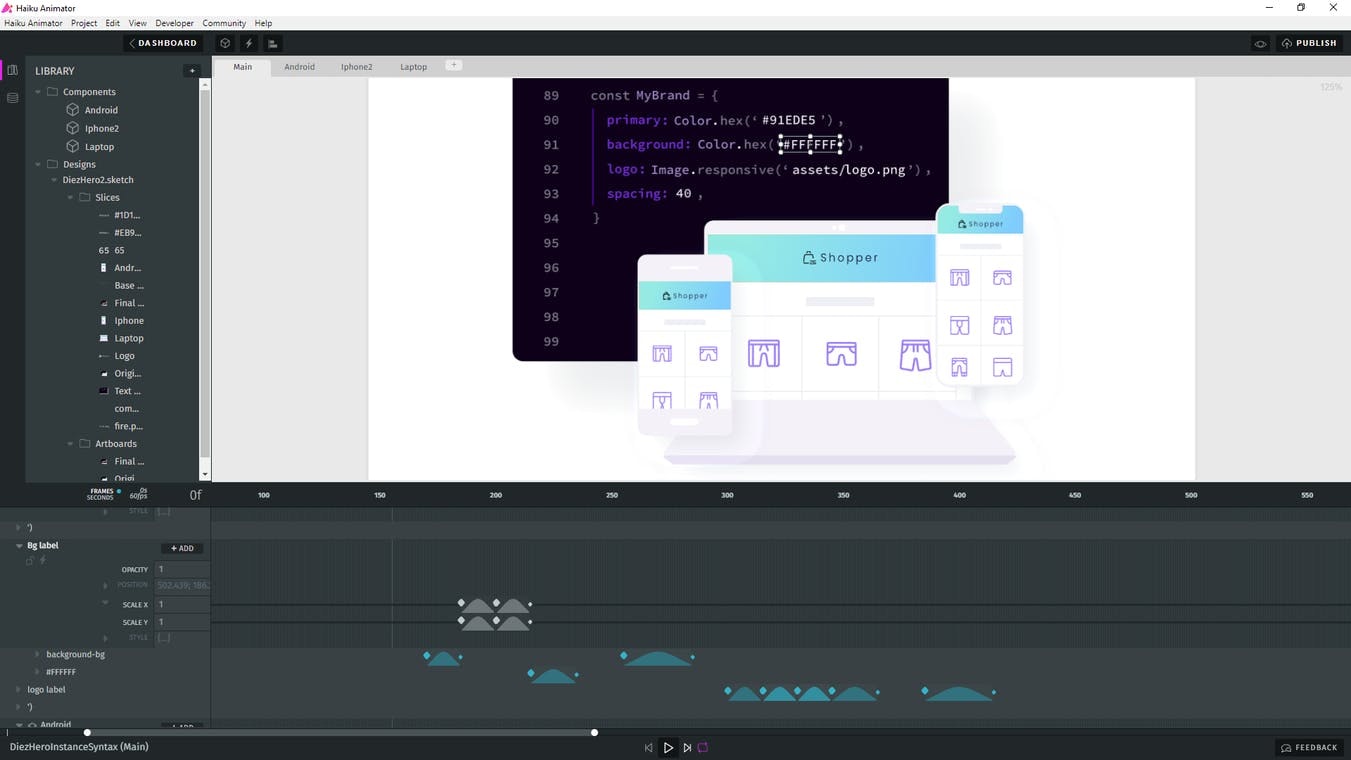1351x760 pixels.
Task: Switch to the Android tab
Action: 299,66
